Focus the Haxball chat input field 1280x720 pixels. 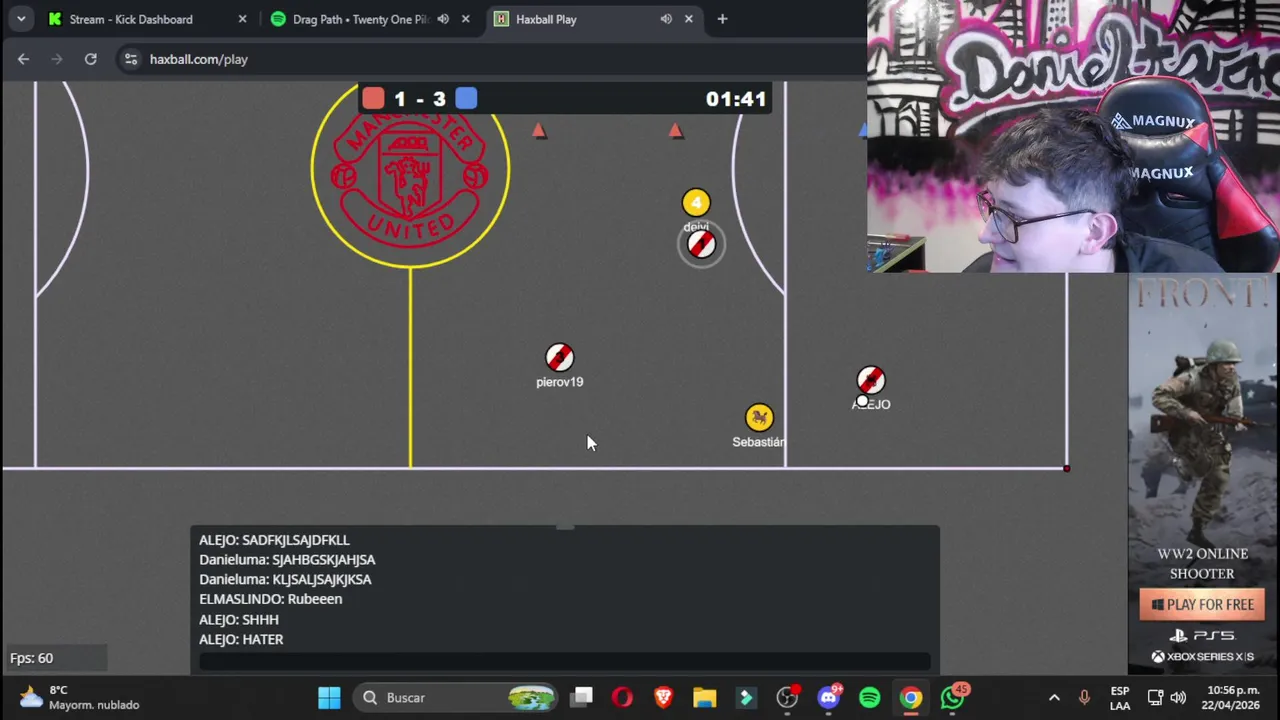coord(565,661)
